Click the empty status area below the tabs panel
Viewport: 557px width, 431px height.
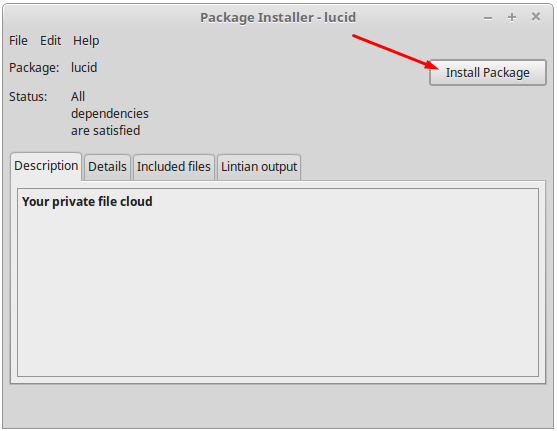click(x=278, y=406)
